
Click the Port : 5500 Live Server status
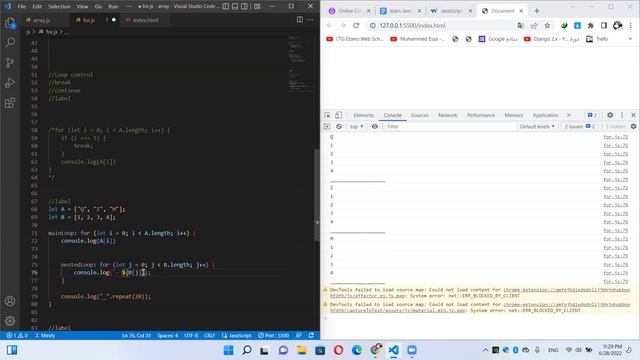[273, 336]
